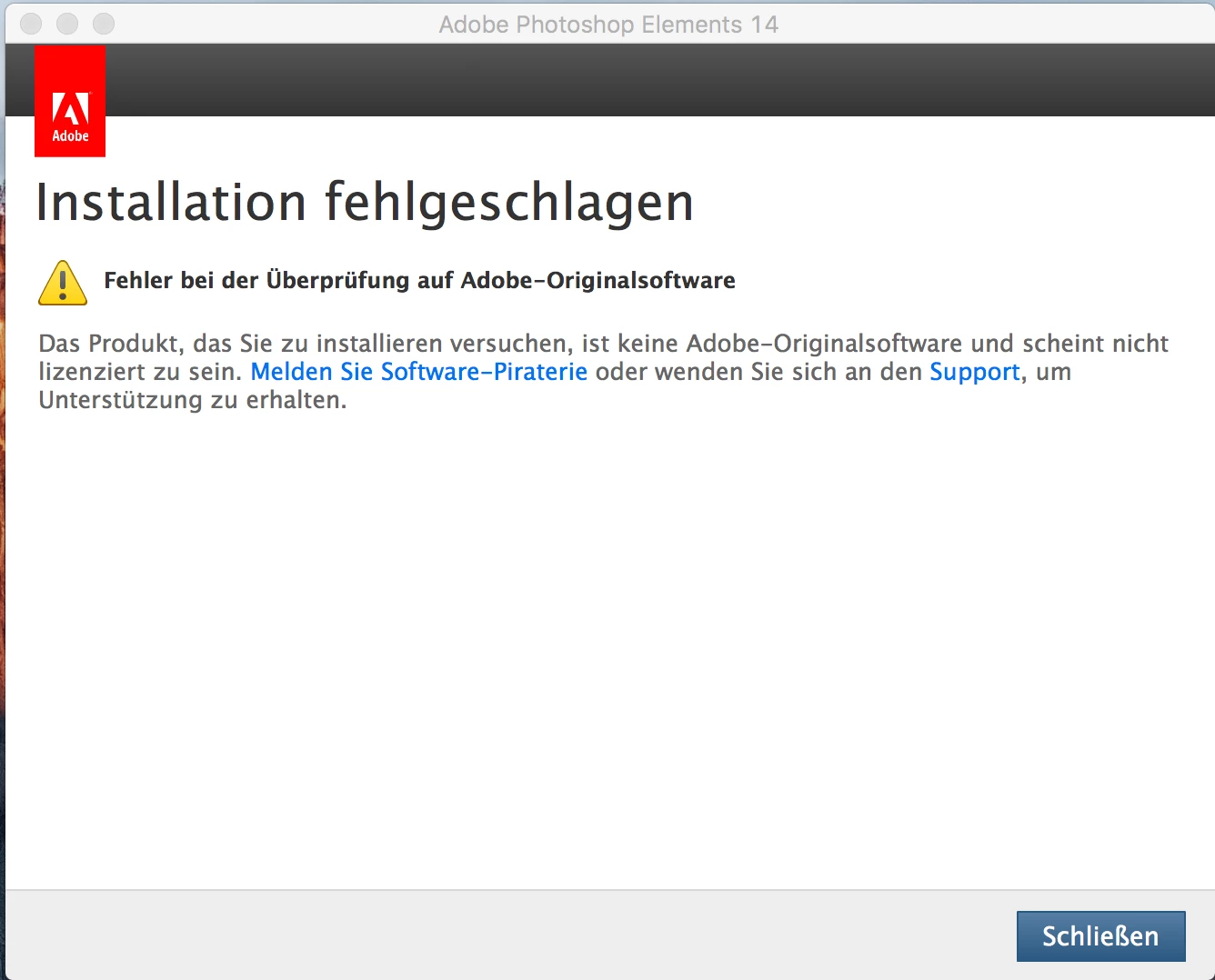Follow the Support link
This screenshot has width=1215, height=980.
(x=974, y=372)
